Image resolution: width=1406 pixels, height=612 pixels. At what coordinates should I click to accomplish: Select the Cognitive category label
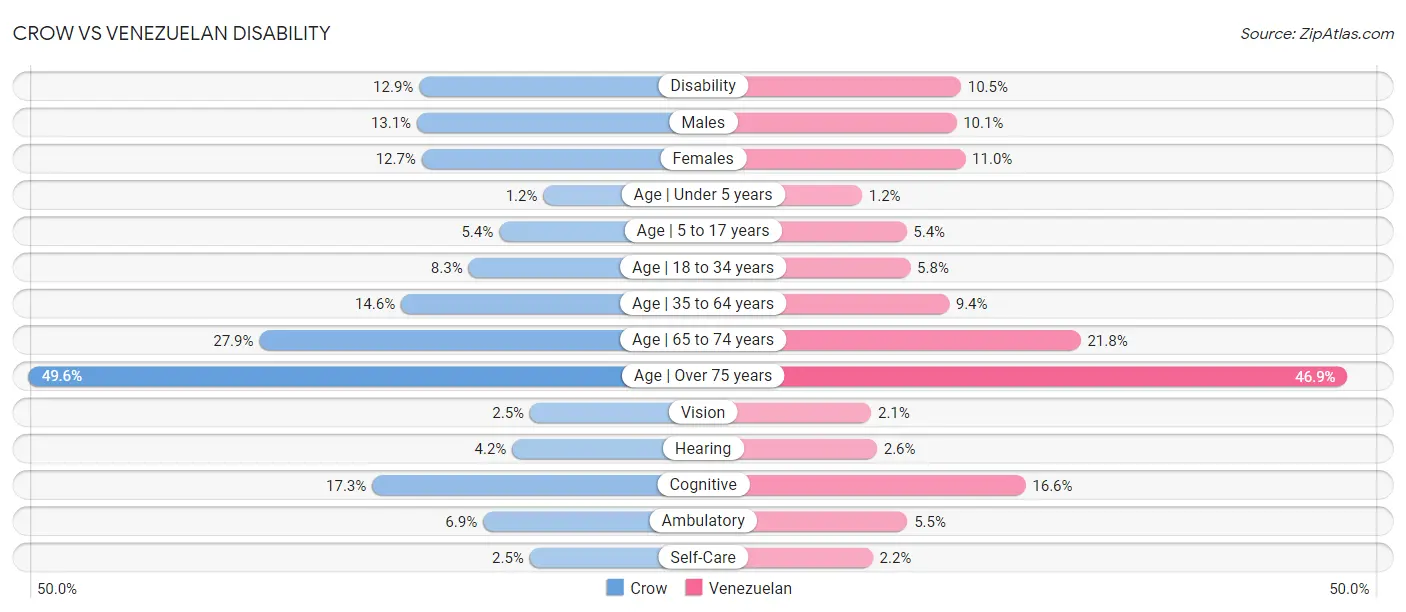[x=703, y=485]
